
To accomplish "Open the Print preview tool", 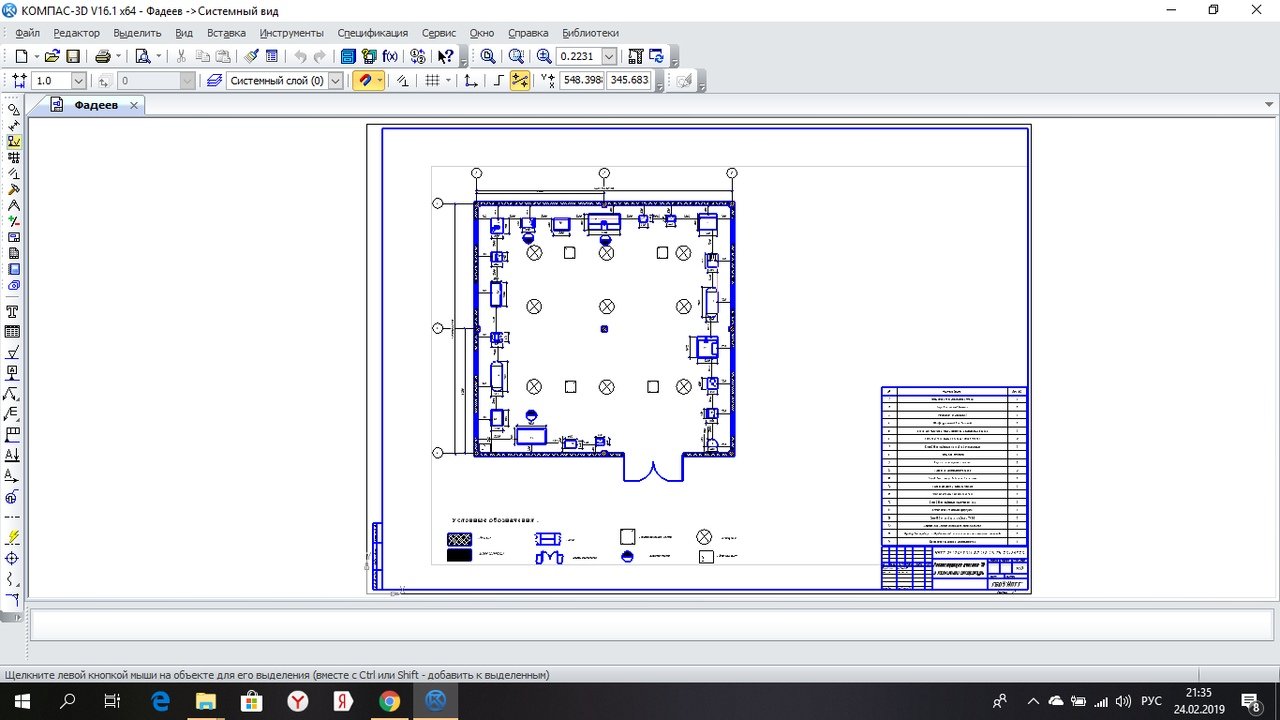I will click(x=143, y=57).
